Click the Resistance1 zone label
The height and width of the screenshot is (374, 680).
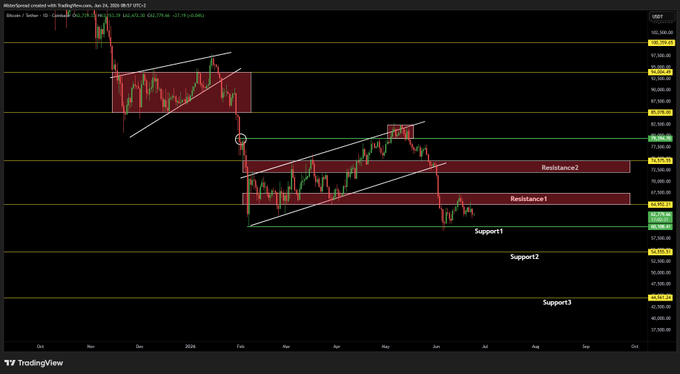tap(528, 199)
